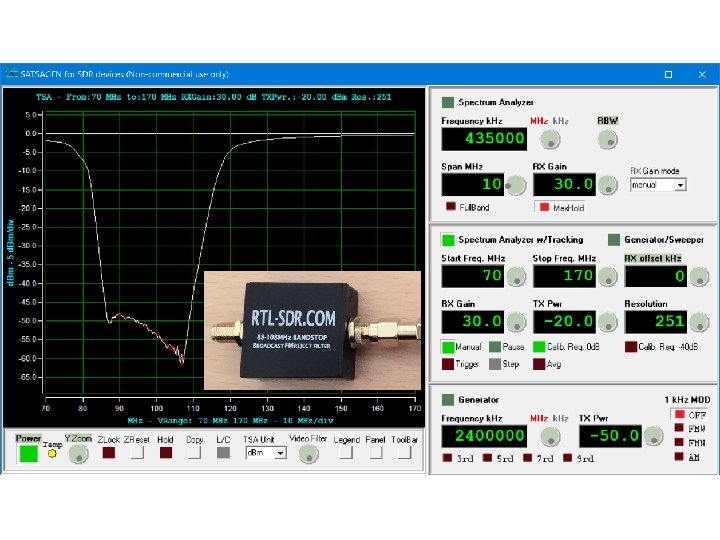Image resolution: width=720 pixels, height=540 pixels.
Task: Click the Span MHz value 10
Action: pyautogui.click(x=472, y=184)
